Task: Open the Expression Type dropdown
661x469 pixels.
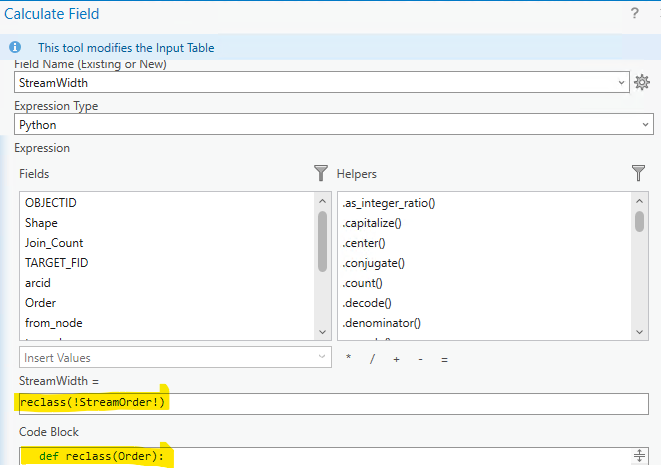Action: coord(645,125)
